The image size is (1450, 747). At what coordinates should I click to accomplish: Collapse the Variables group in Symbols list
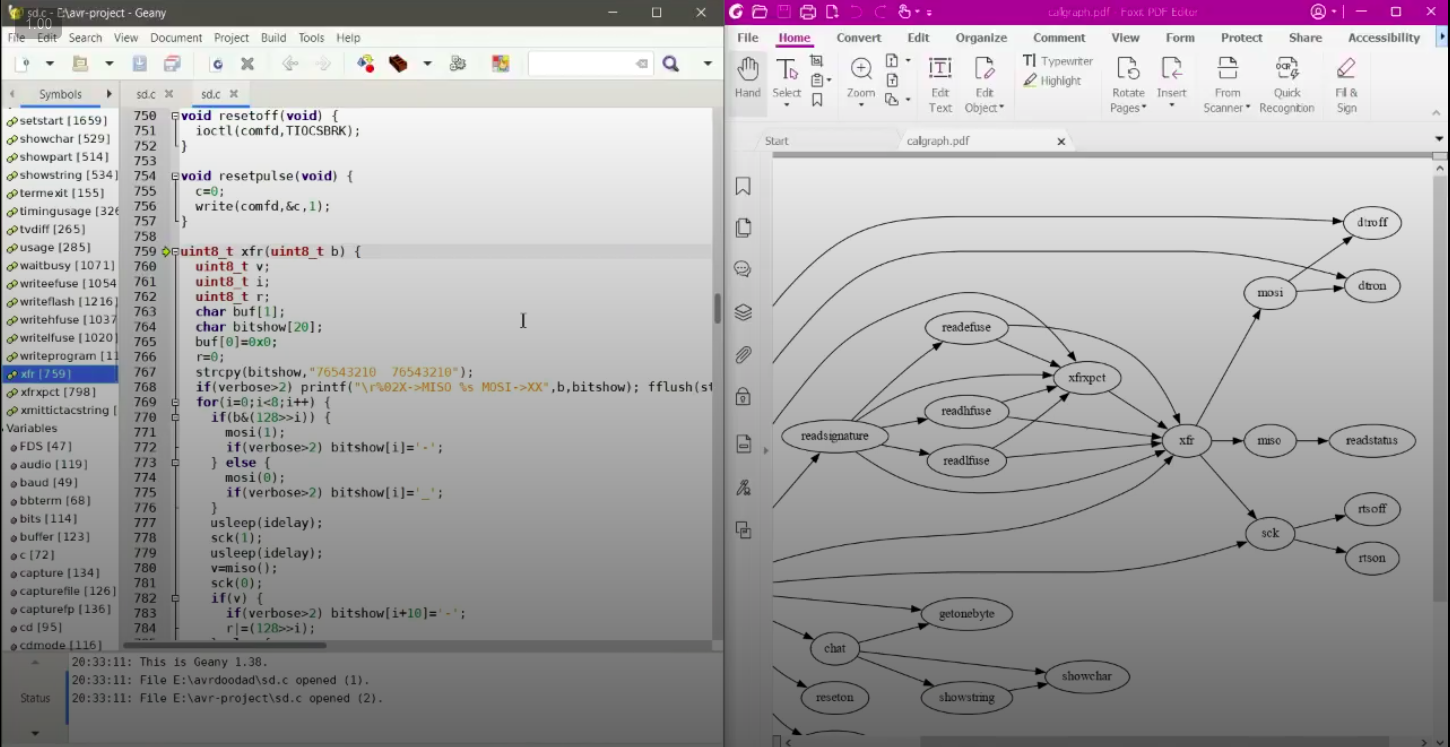point(4,428)
